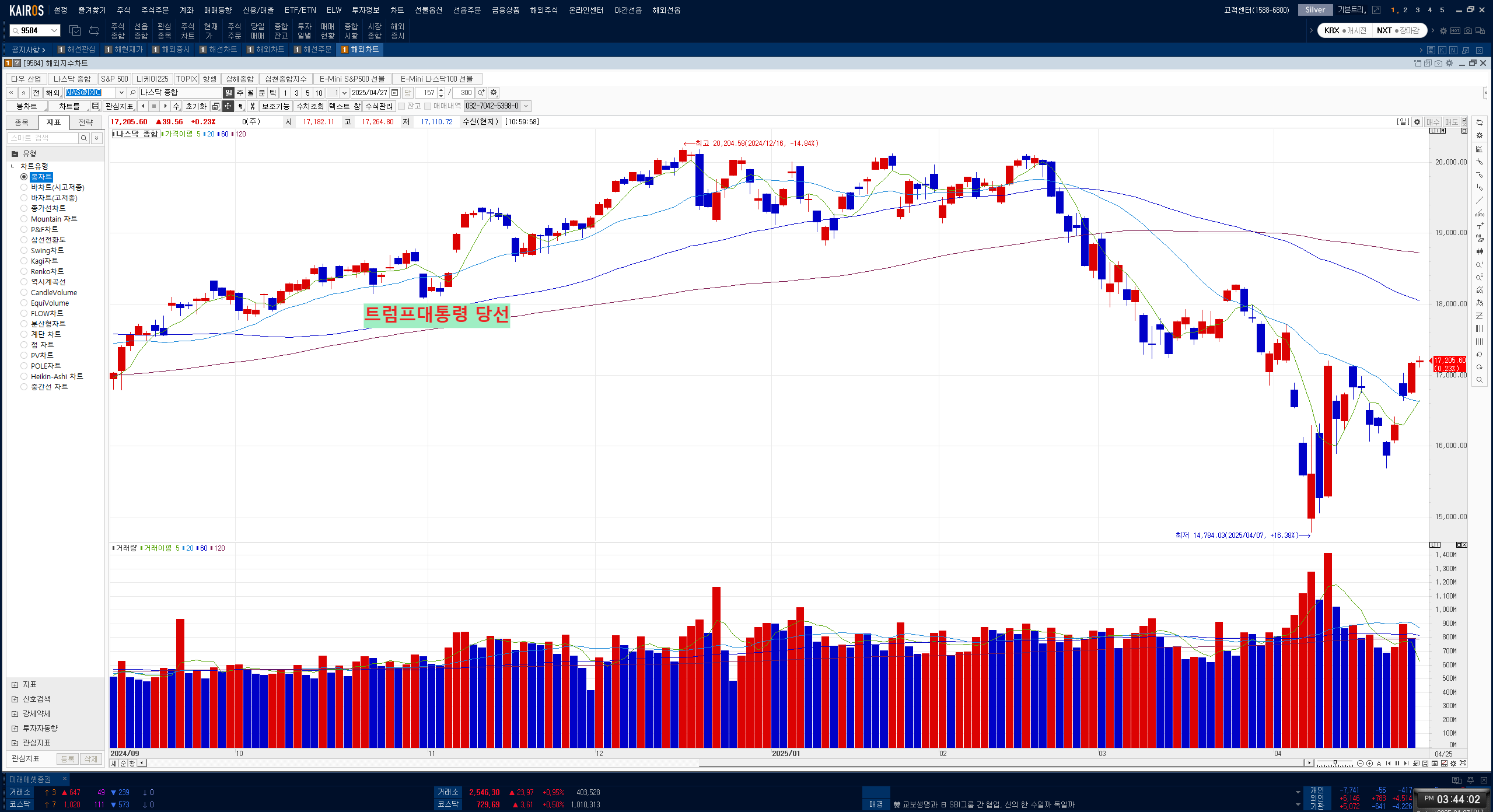Jump to the last bar of chart
This screenshot has height=812, width=1493.
1406,763
